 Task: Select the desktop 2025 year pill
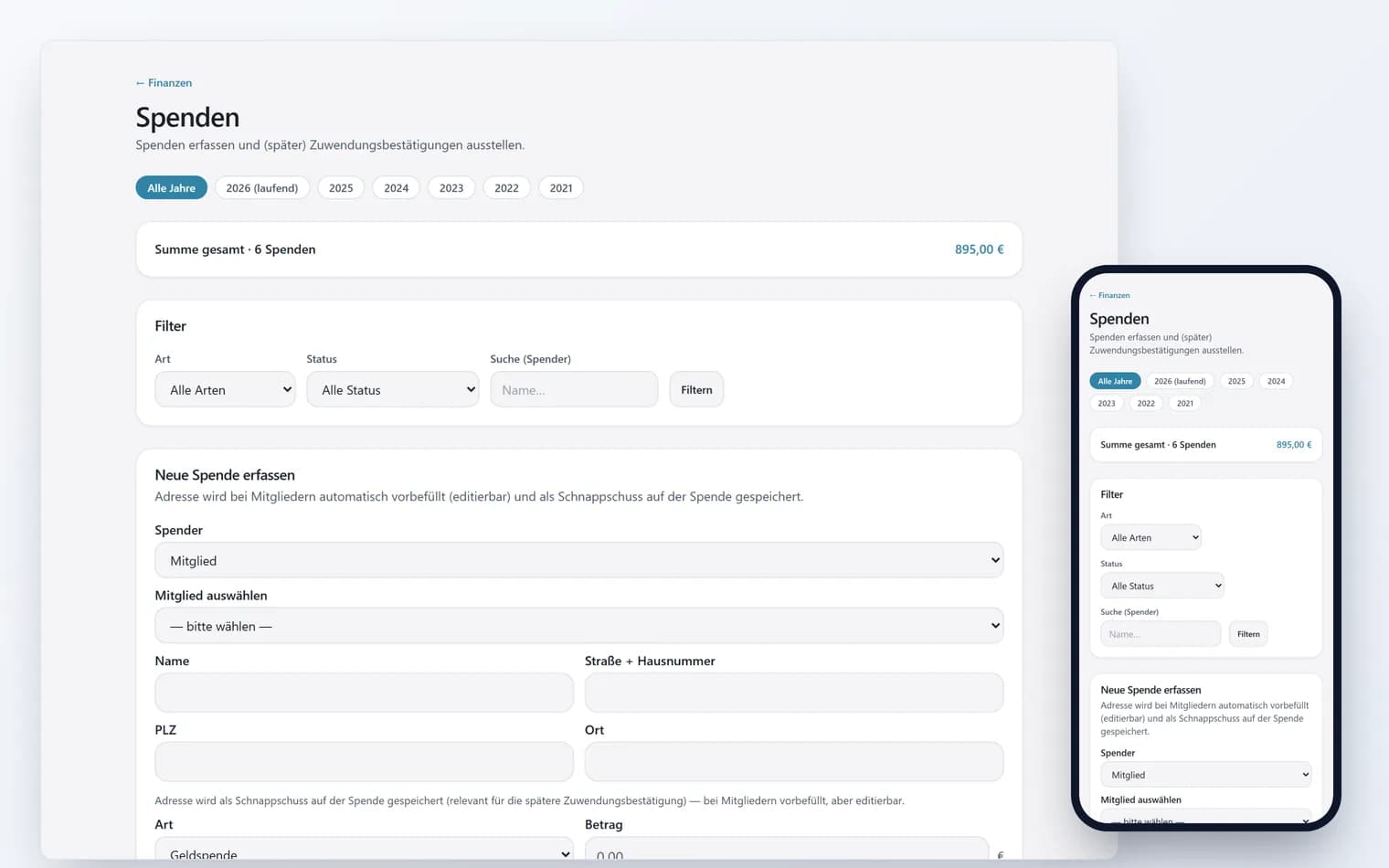click(341, 188)
